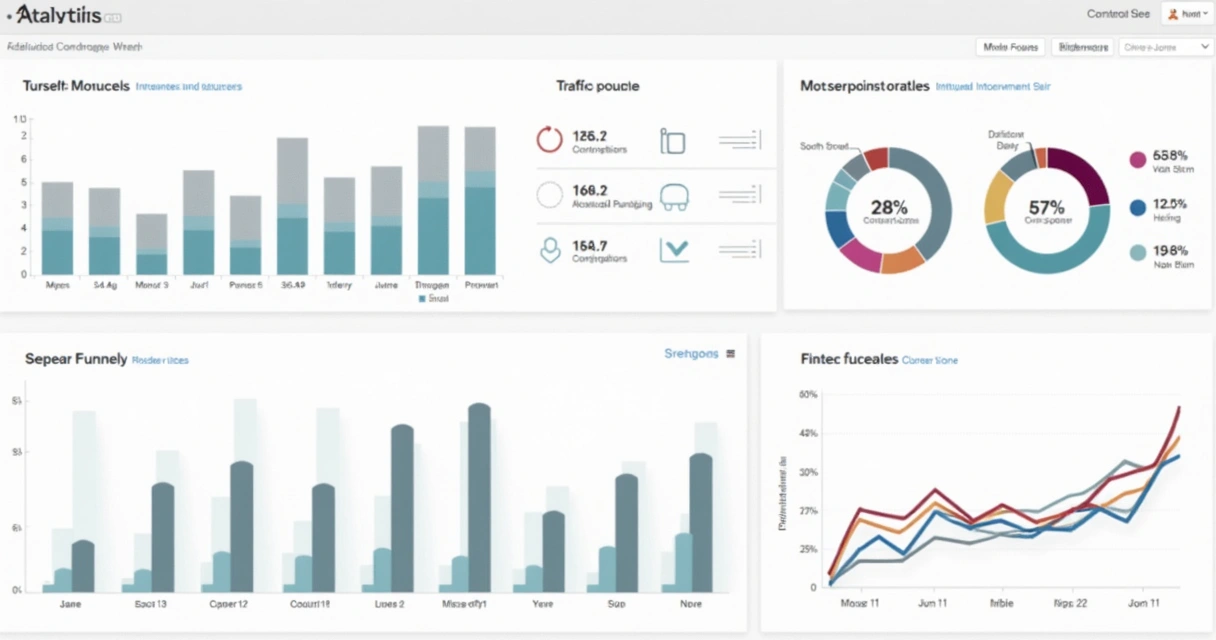
Task: Click the truck icon in the Traffic panel
Action: point(675,196)
